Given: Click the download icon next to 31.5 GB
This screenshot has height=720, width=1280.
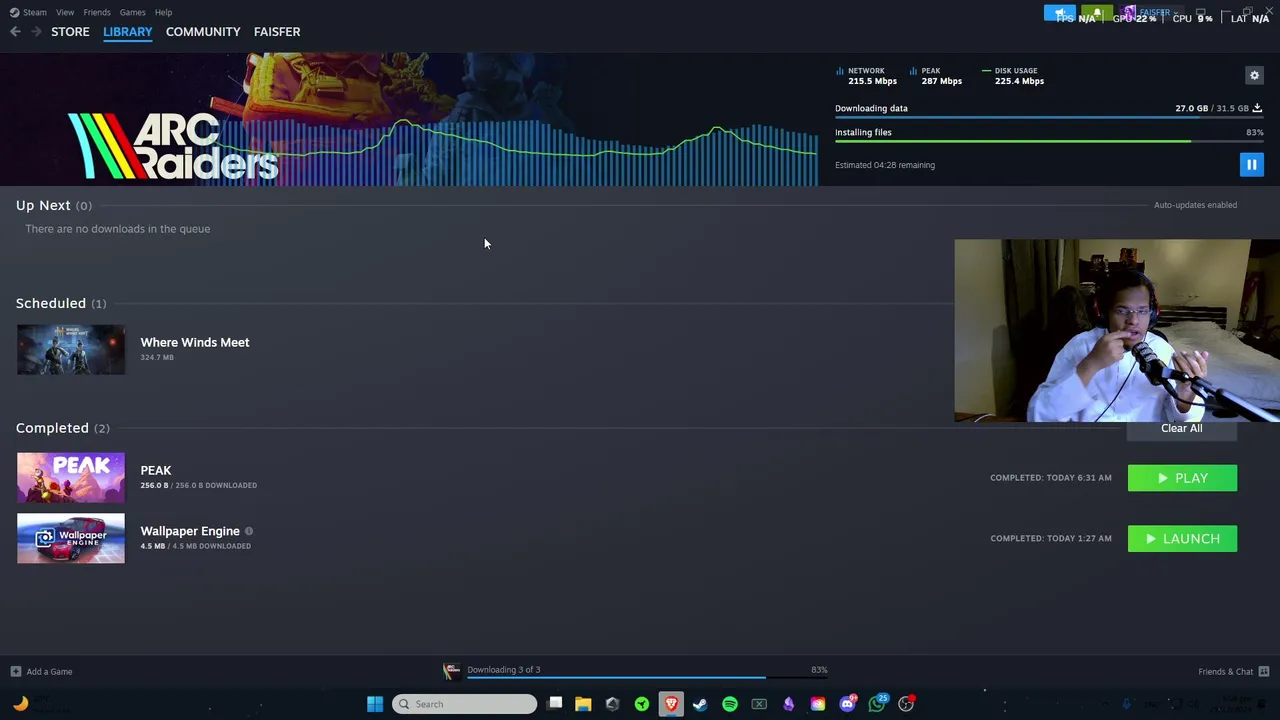Looking at the screenshot, I should pyautogui.click(x=1257, y=108).
